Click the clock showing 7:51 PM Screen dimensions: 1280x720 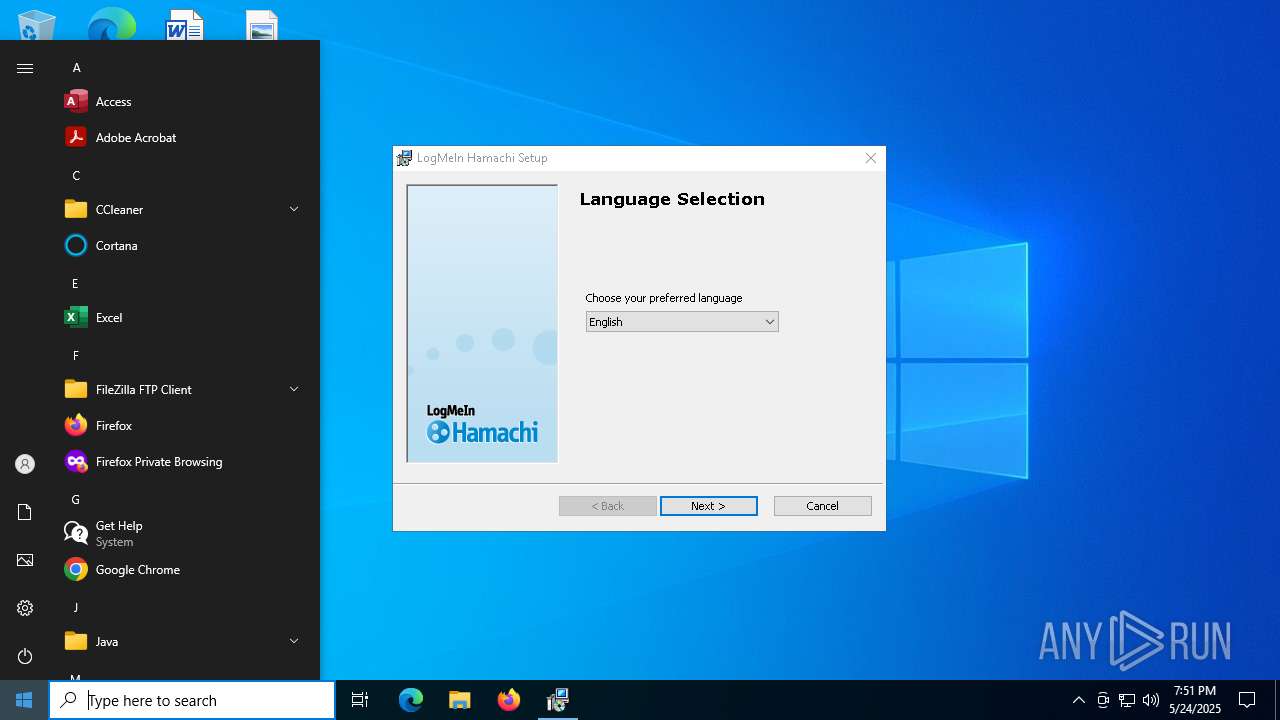pyautogui.click(x=1195, y=700)
